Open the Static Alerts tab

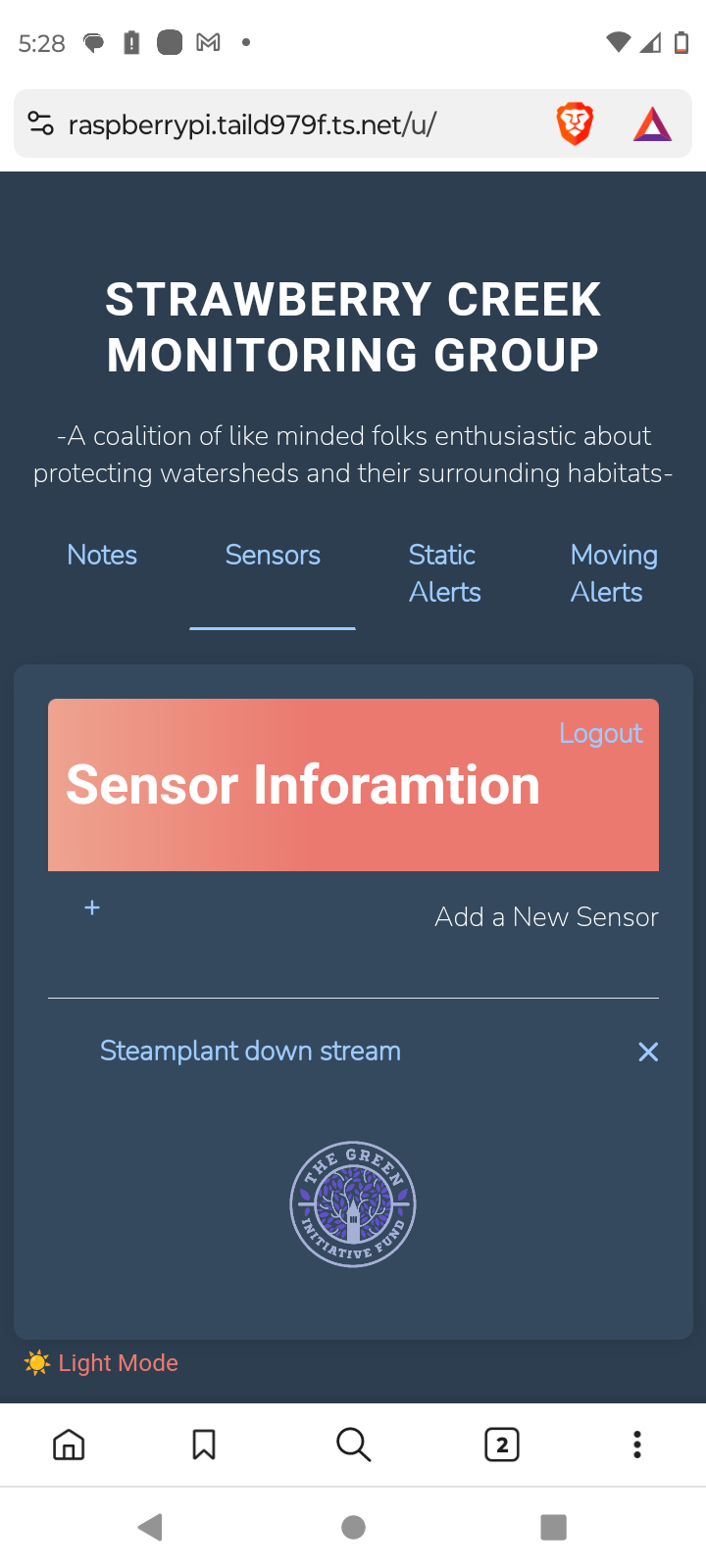click(x=444, y=573)
